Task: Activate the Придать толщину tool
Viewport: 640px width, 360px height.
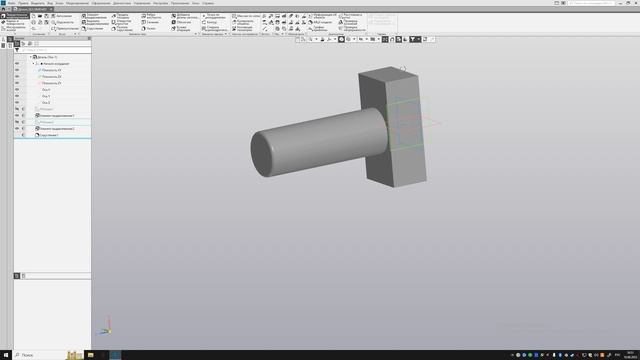Action: [x=121, y=16]
